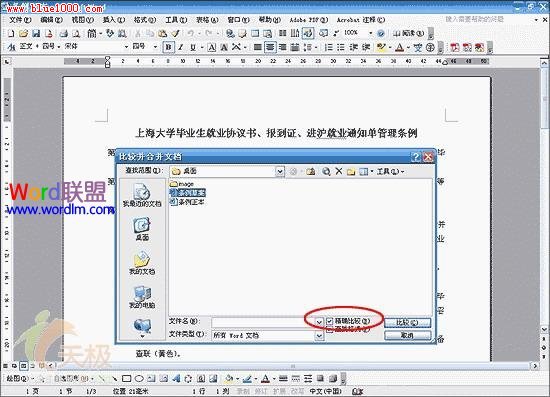Select My Documents in dialog sidebar
The width and height of the screenshot is (550, 397).
pyautogui.click(x=142, y=263)
